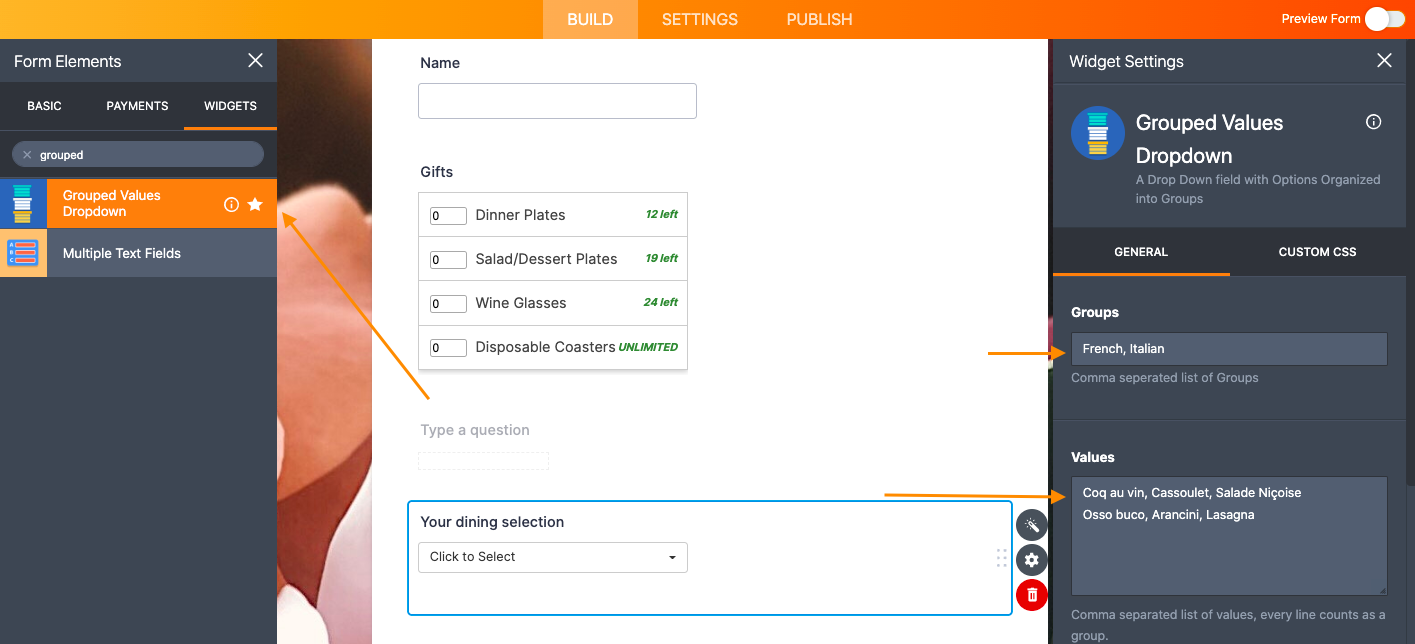
Task: Click the Name text input
Action: (557, 101)
